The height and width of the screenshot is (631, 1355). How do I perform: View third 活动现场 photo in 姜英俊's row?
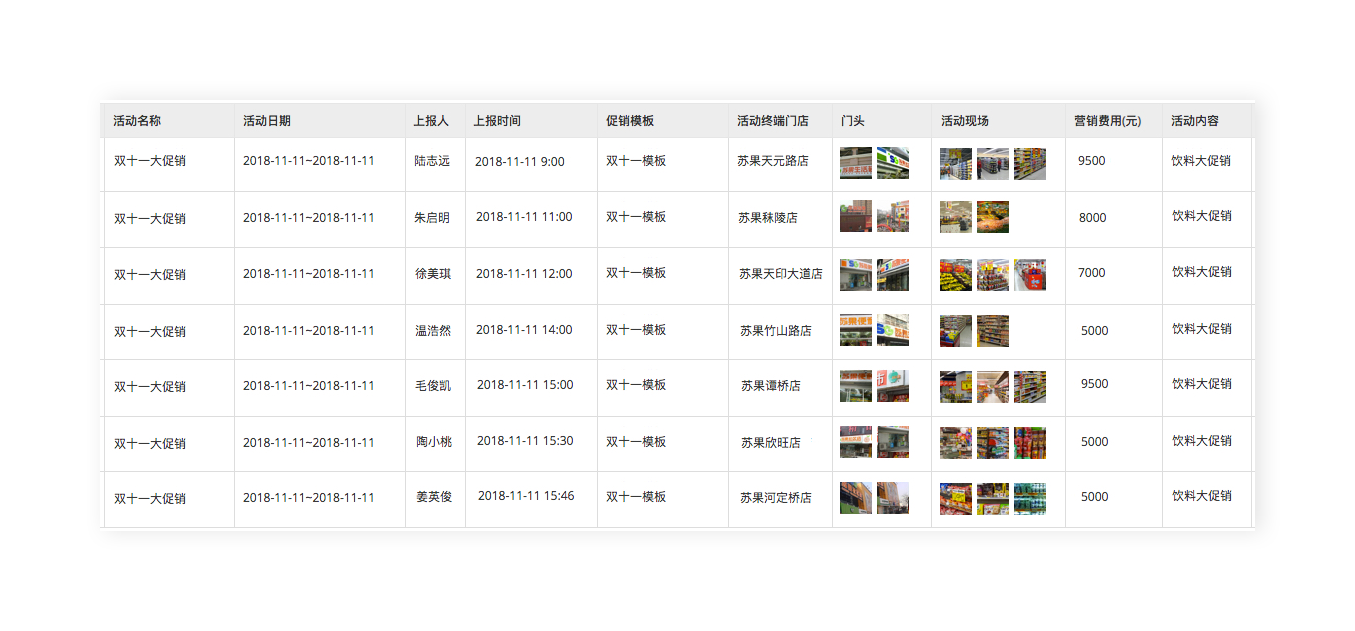pos(1029,498)
